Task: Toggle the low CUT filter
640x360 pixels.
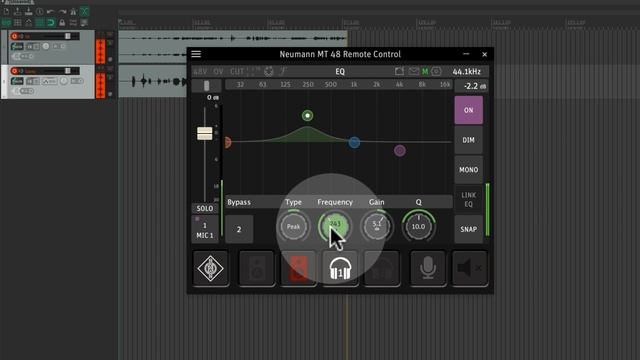Action: tap(237, 72)
